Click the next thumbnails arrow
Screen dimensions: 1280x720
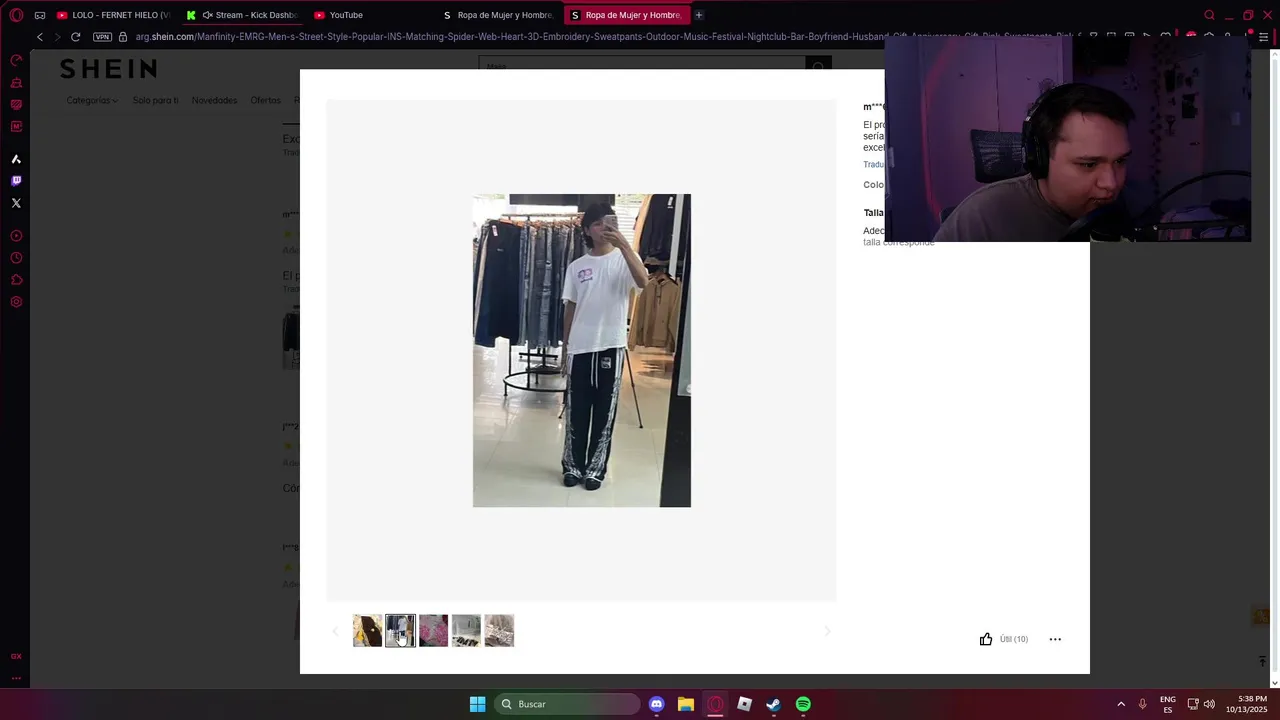pyautogui.click(x=827, y=631)
